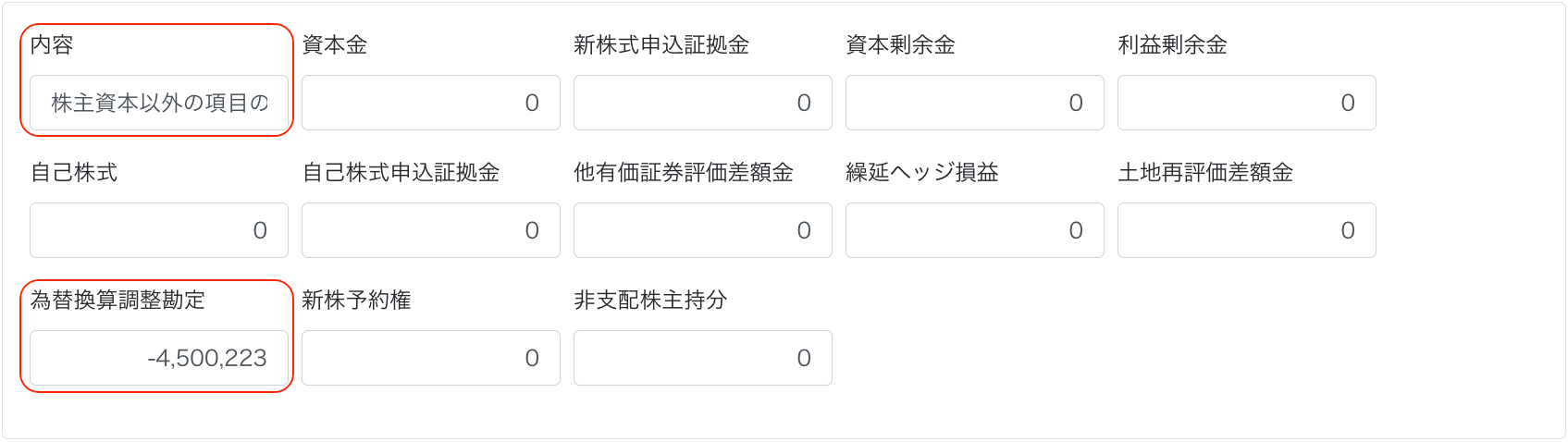This screenshot has height=442, width=1568.
Task: Click the 土地再評価差額金 amount field
Action: point(1247,230)
